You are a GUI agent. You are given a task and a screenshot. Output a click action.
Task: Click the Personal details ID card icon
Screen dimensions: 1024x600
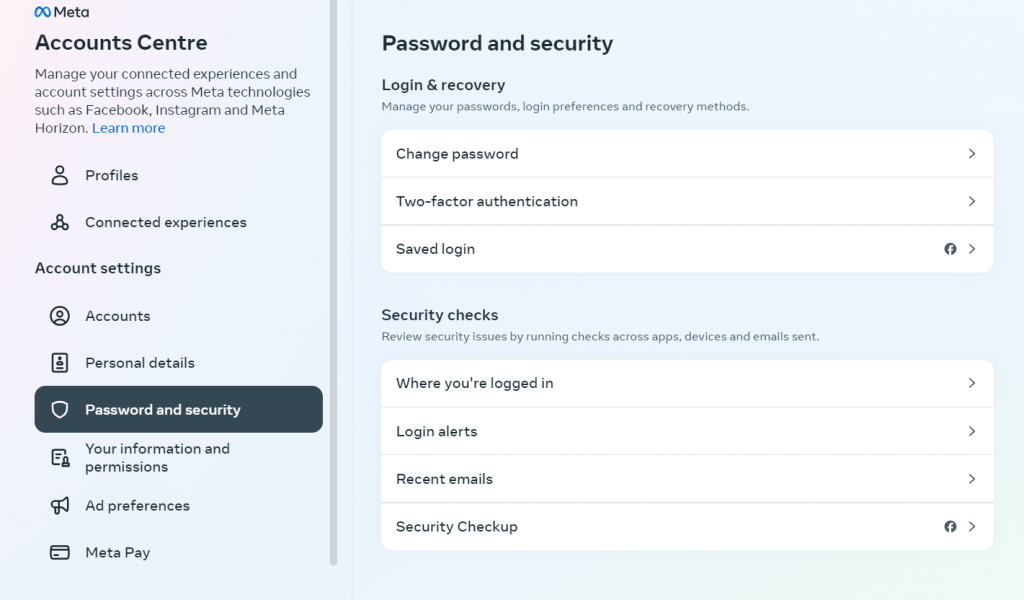(x=60, y=363)
